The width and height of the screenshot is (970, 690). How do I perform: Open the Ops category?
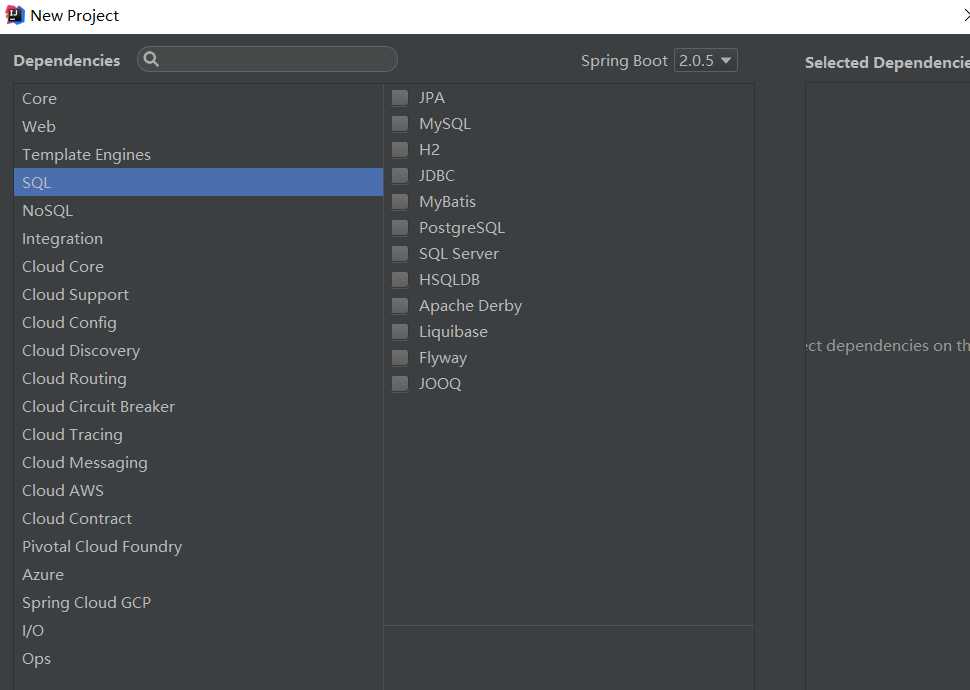(199, 658)
